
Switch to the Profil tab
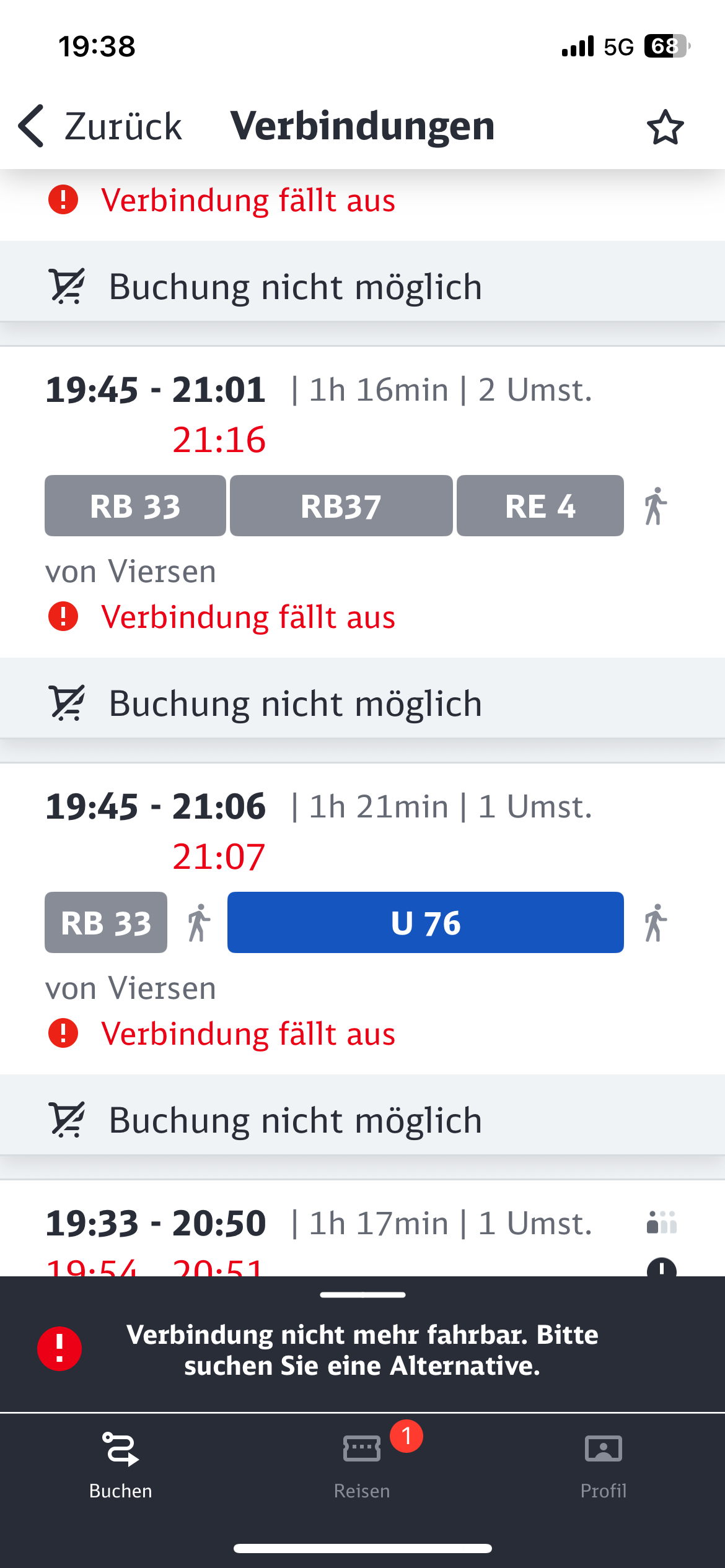pos(603,1464)
